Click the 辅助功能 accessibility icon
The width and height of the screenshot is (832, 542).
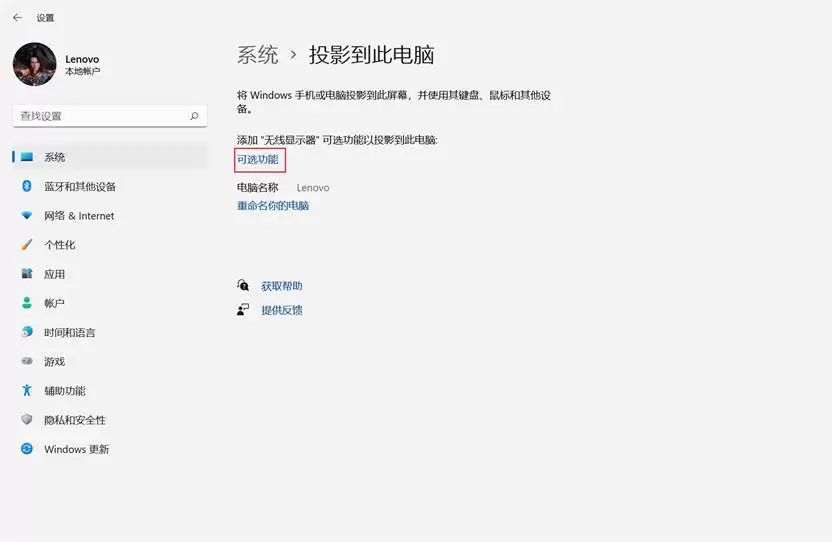click(x=27, y=390)
